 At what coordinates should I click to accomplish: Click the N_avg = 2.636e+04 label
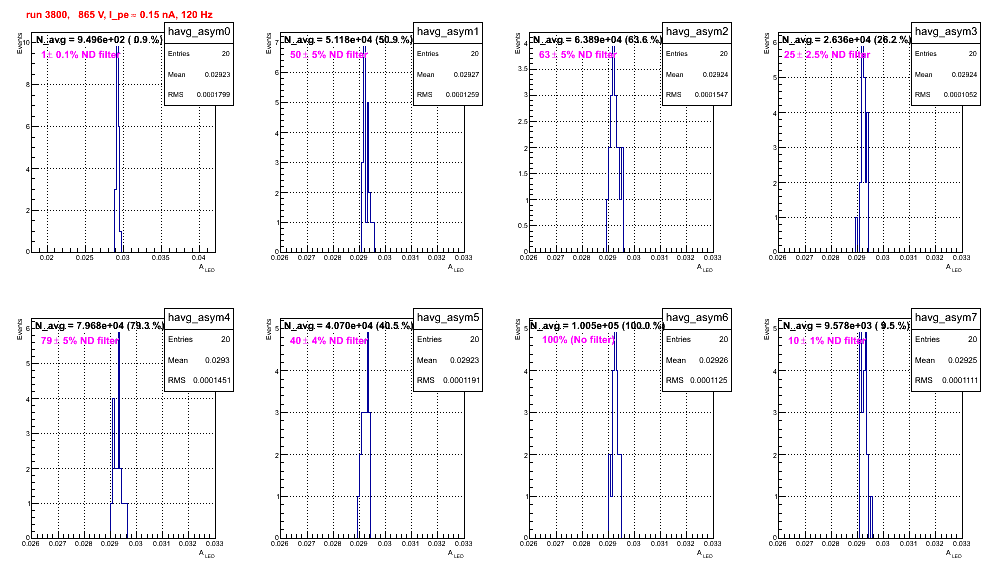(x=846, y=39)
